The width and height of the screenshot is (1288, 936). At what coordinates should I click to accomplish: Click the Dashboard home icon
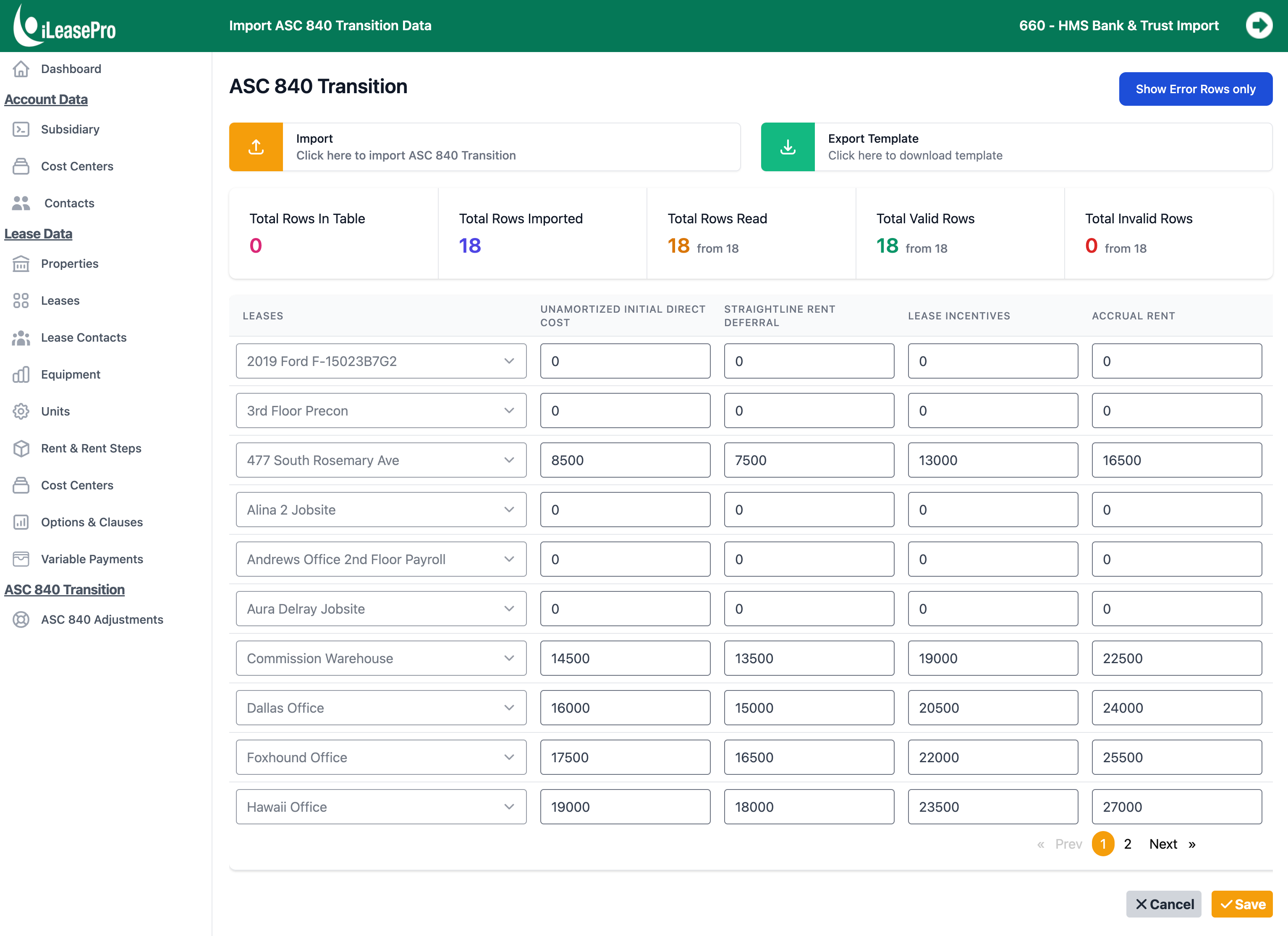pos(21,69)
